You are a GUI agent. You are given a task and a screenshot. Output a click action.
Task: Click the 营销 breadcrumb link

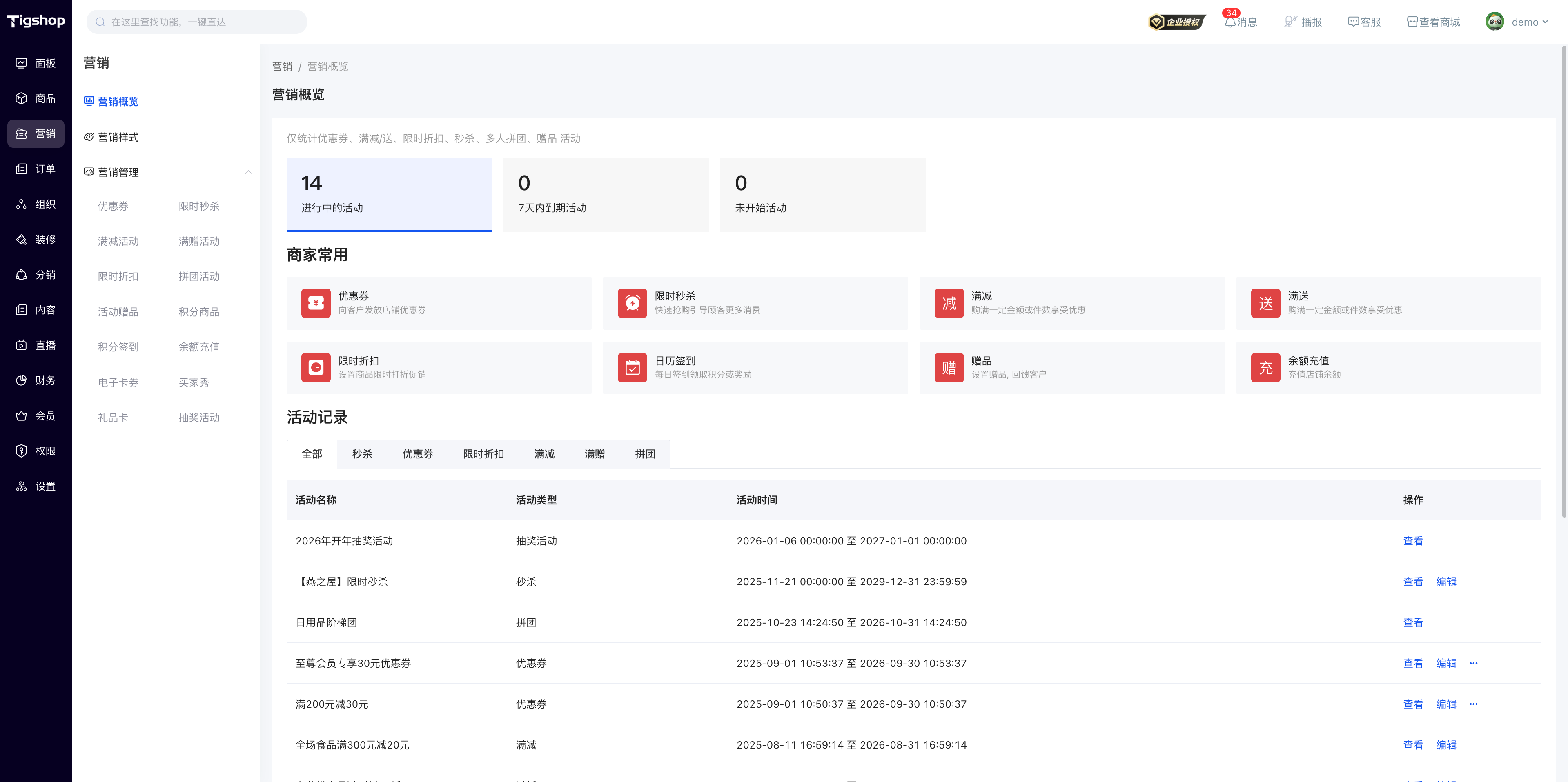tap(282, 67)
